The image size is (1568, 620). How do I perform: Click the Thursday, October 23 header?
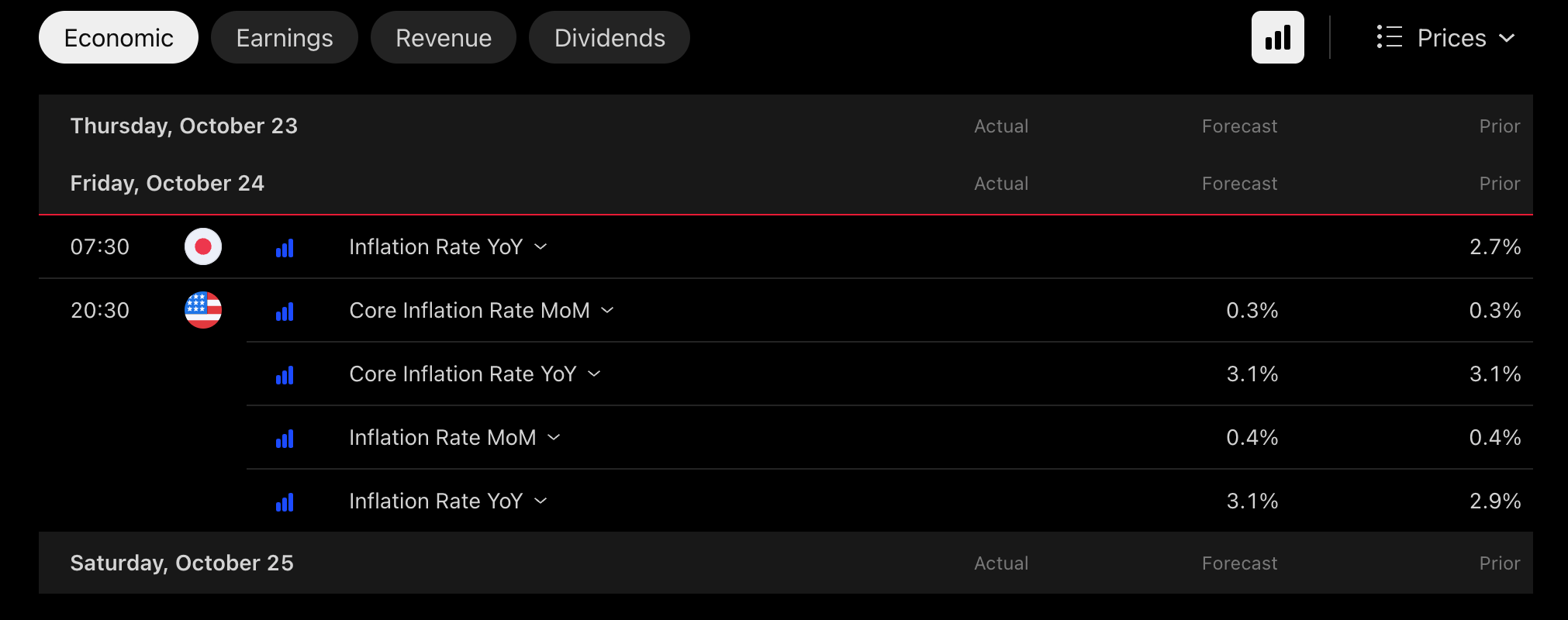pos(184,126)
